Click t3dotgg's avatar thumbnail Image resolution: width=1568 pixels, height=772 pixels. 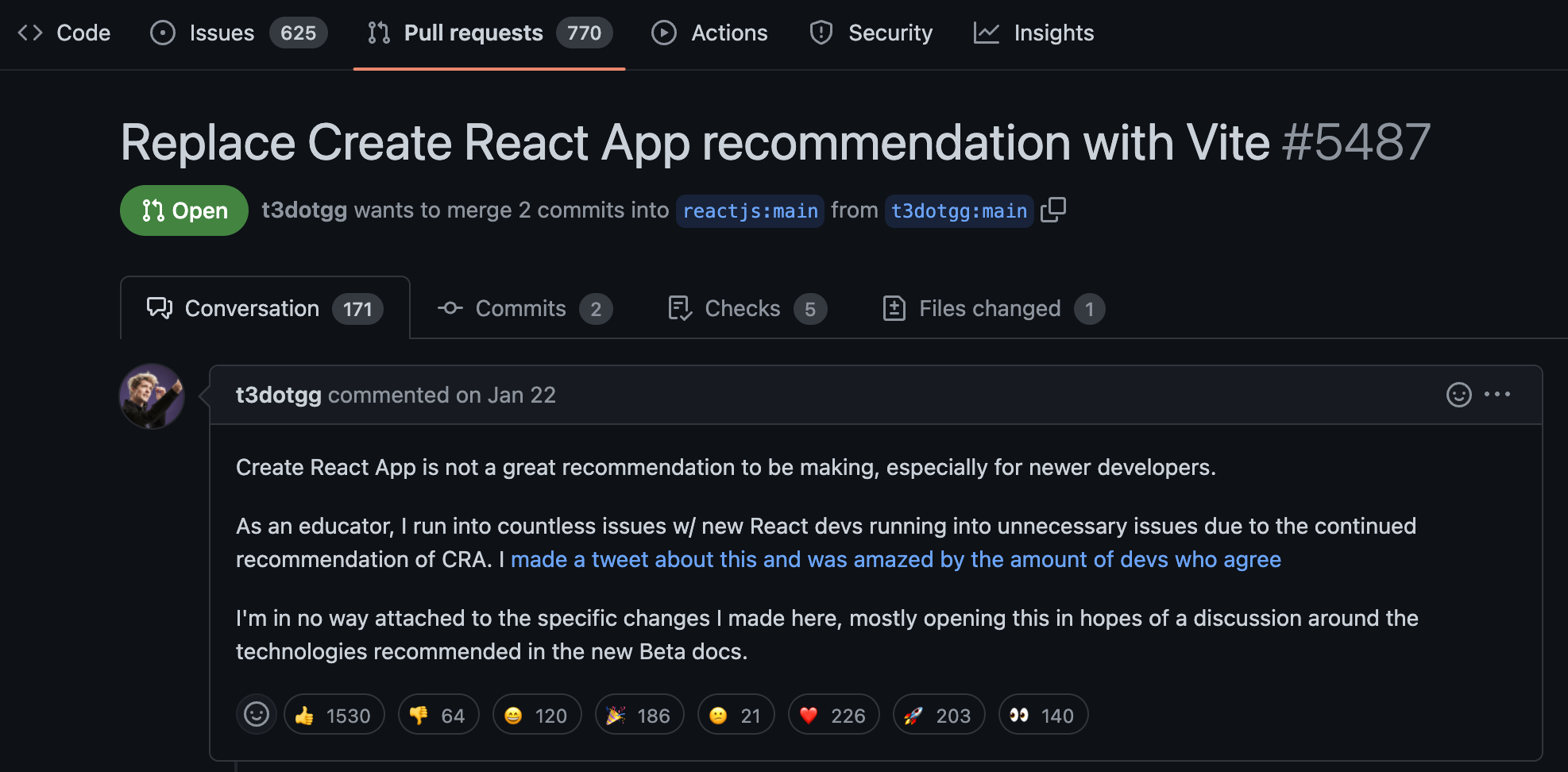pyautogui.click(x=152, y=396)
